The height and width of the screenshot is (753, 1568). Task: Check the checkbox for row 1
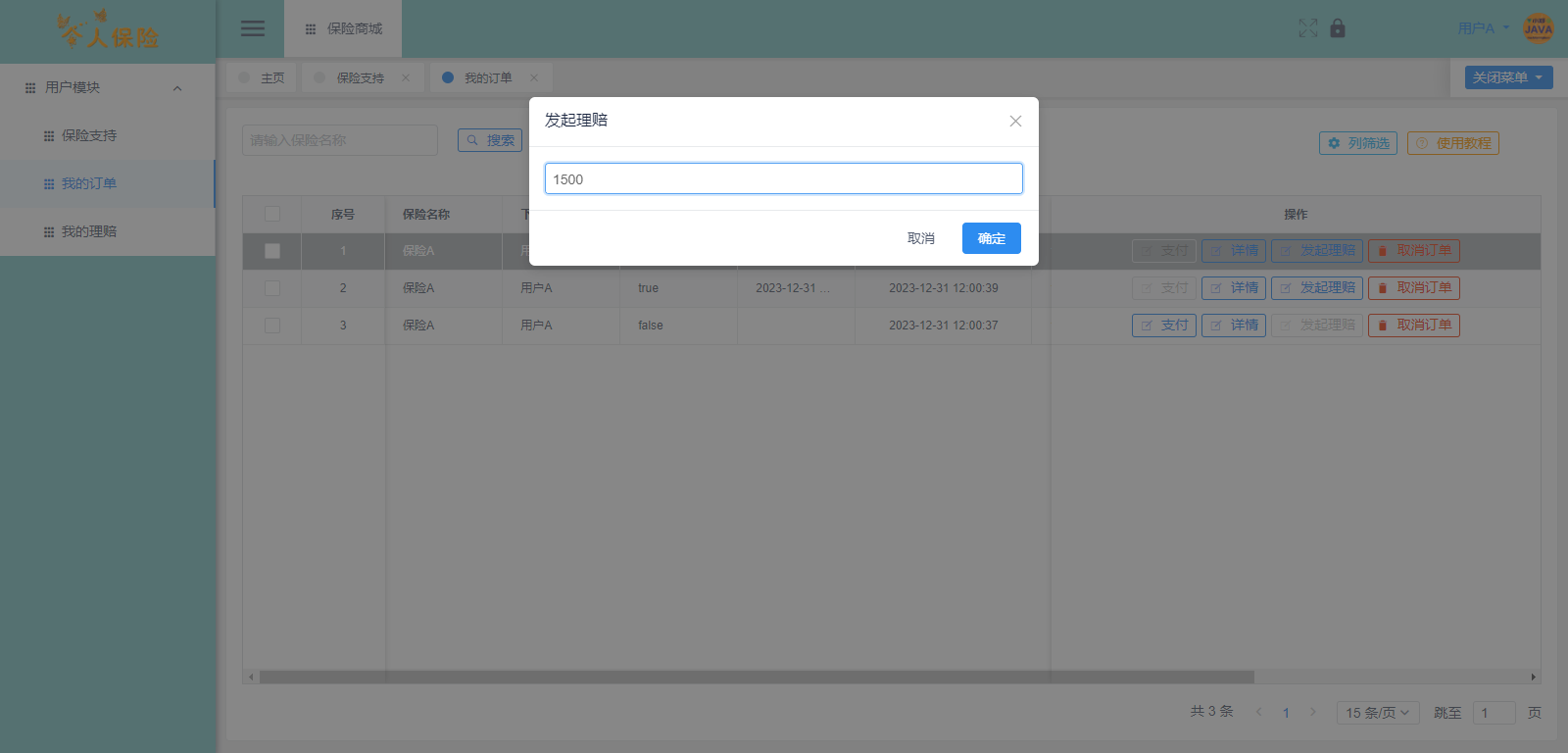click(x=272, y=251)
